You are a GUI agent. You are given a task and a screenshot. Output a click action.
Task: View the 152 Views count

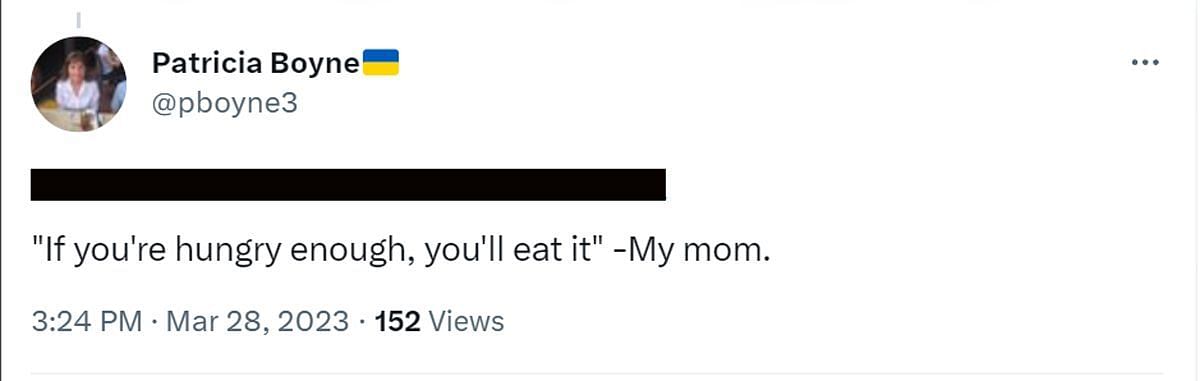(x=439, y=322)
